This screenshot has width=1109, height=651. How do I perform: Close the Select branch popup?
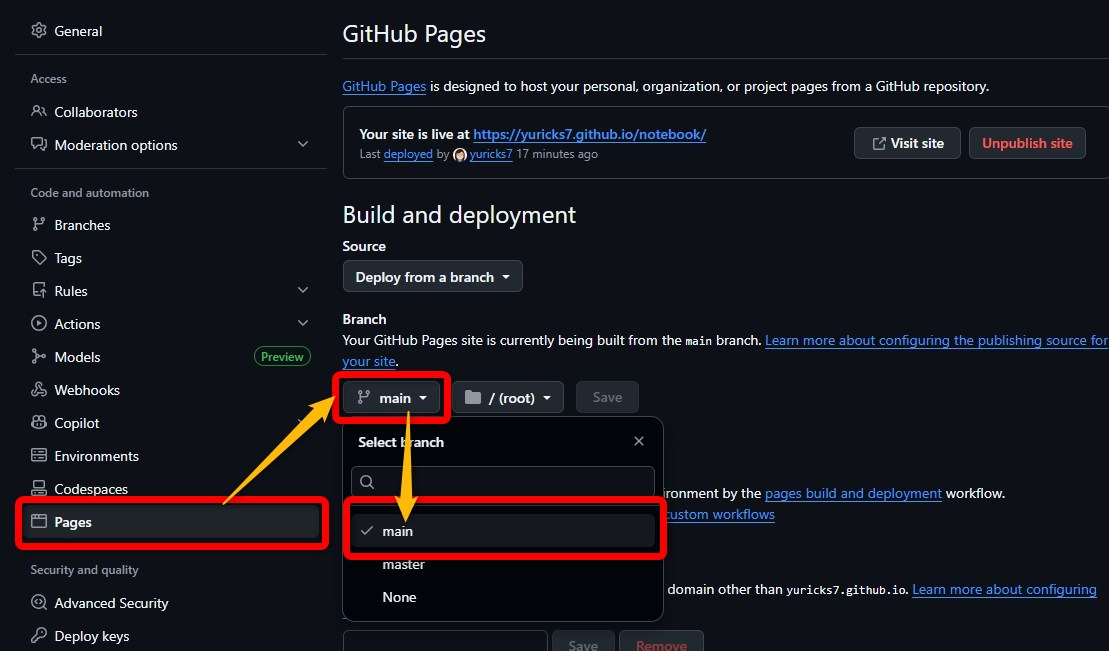point(639,441)
